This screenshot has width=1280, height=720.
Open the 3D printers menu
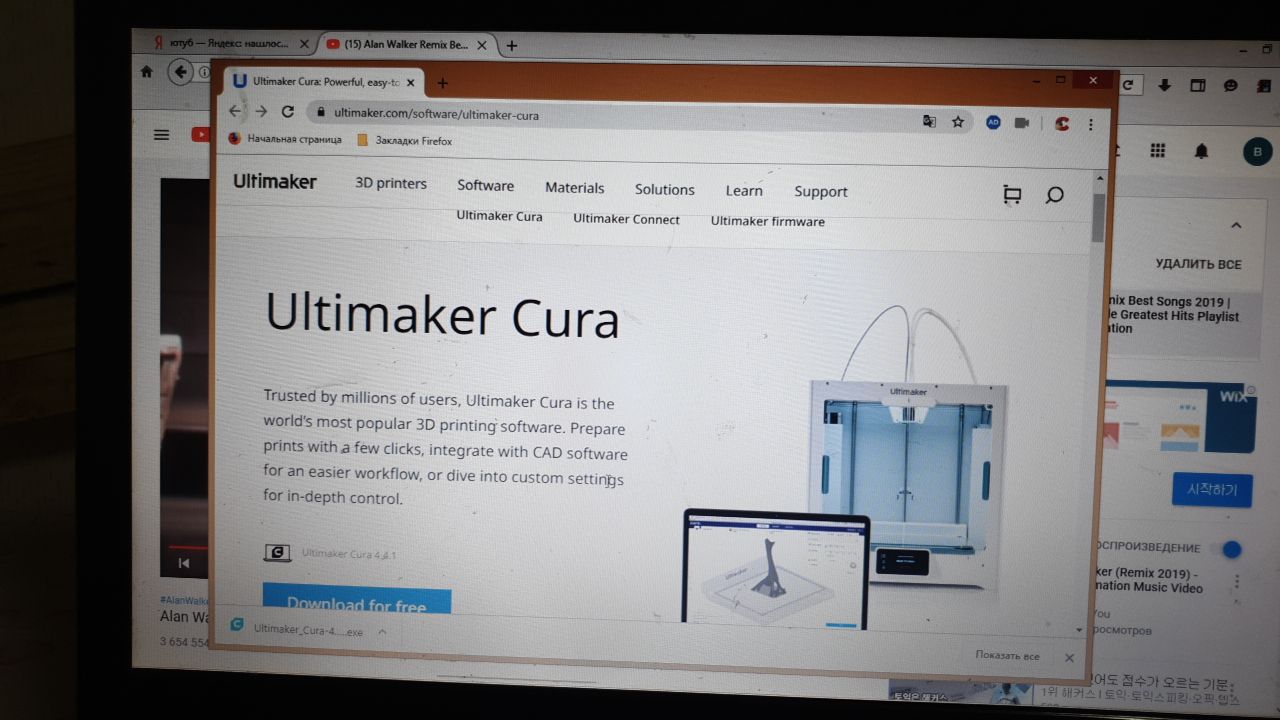391,184
